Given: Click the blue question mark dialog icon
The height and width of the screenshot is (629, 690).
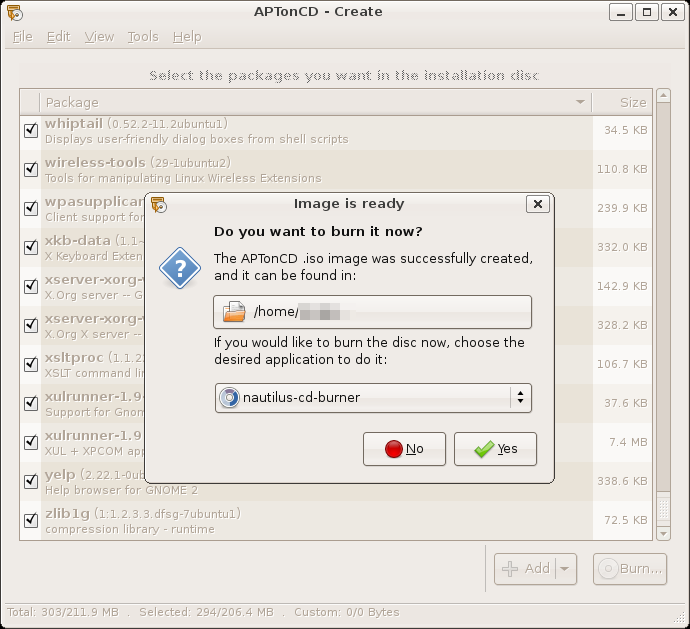Looking at the screenshot, I should coord(180,268).
